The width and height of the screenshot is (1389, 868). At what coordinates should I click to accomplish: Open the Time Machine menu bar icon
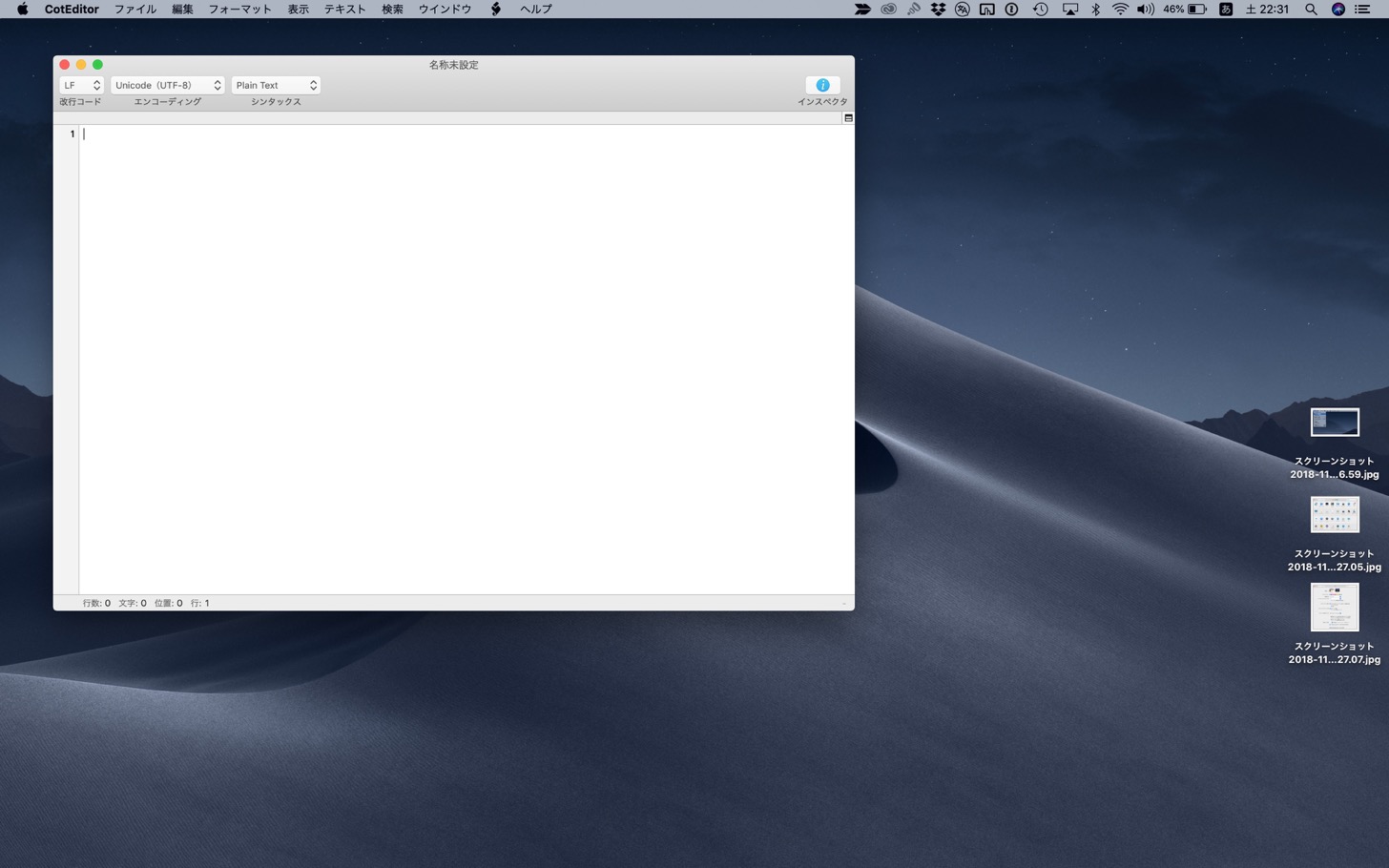click(1040, 9)
